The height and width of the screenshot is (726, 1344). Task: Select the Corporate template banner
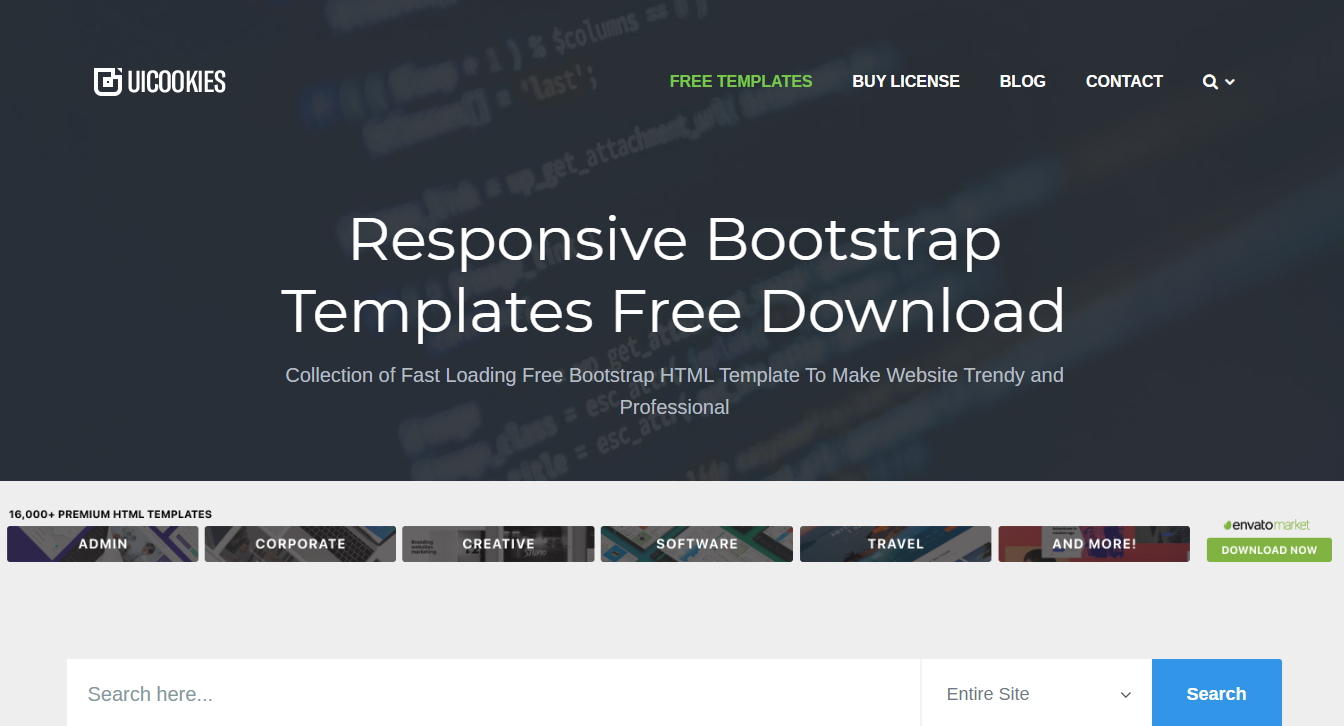click(300, 544)
